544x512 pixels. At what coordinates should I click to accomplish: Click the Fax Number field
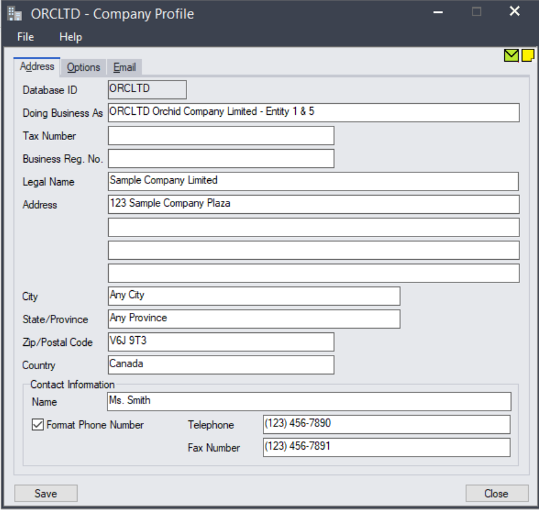tap(386, 447)
